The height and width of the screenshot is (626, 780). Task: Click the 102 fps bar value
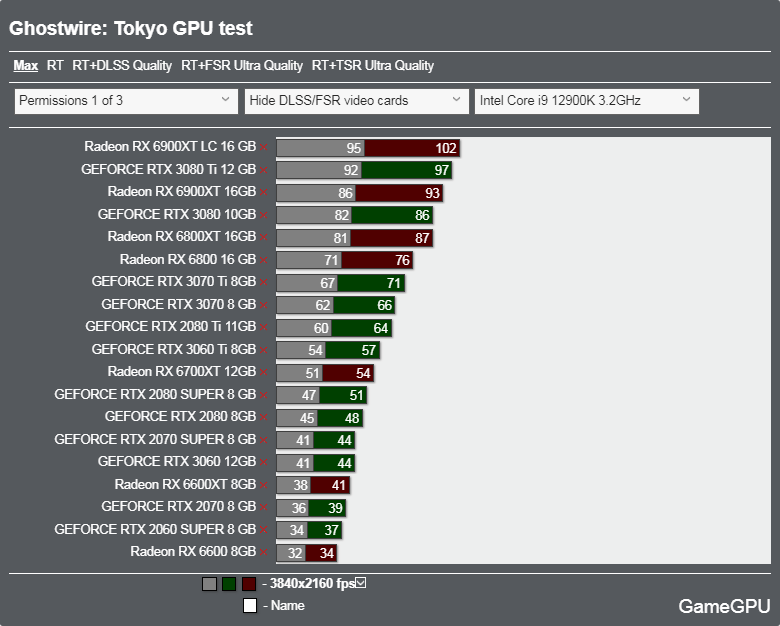tap(446, 148)
